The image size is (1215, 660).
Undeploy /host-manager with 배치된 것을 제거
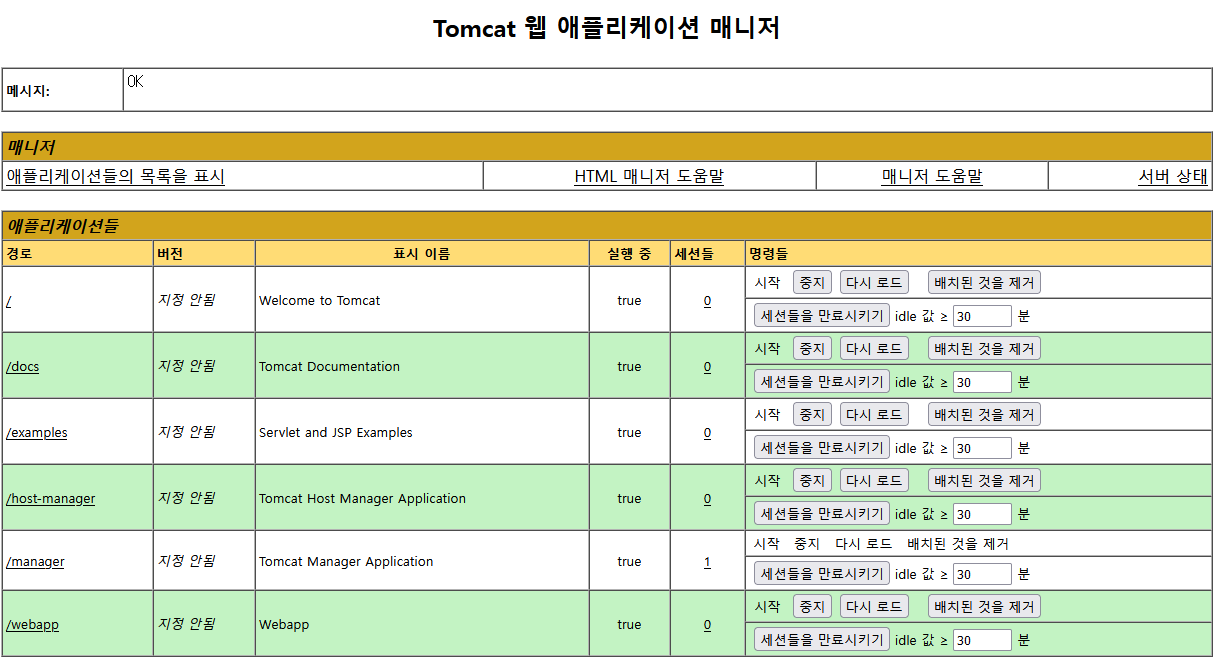985,481
